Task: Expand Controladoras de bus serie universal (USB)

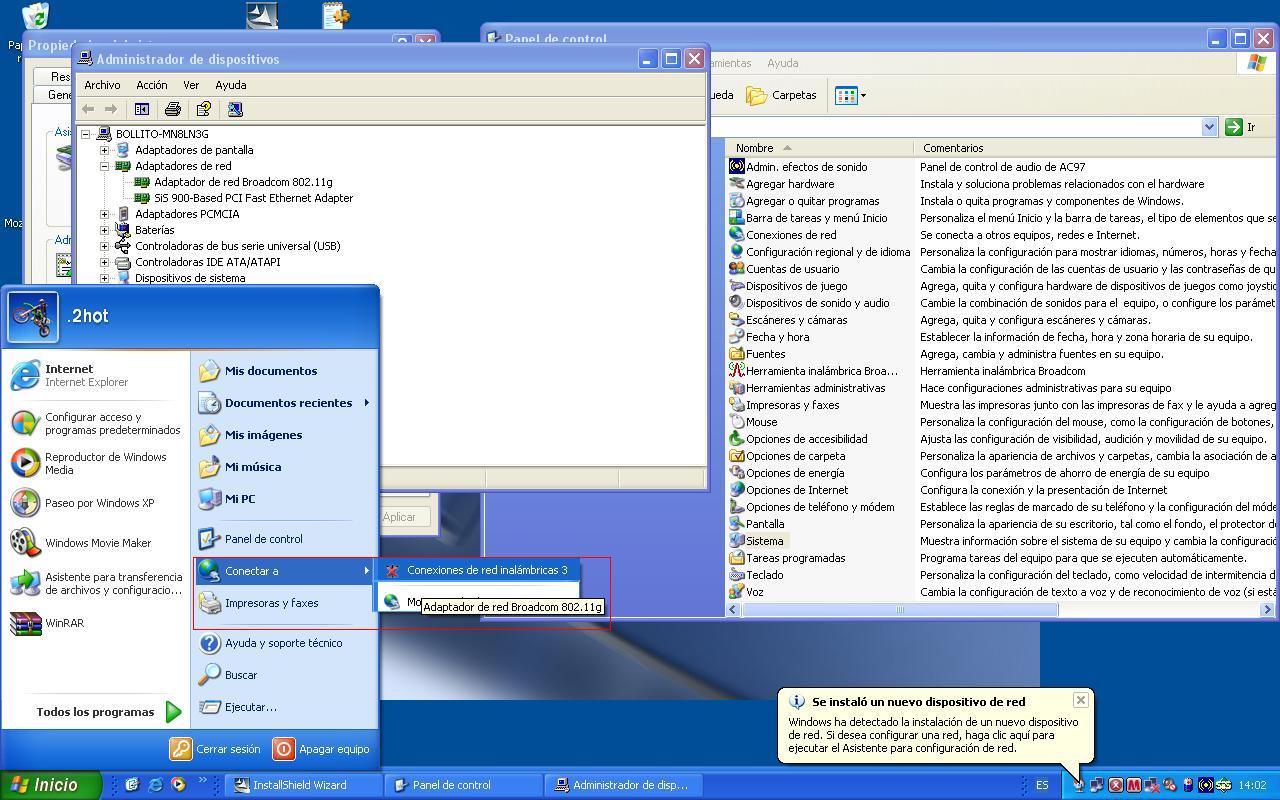Action: [104, 246]
